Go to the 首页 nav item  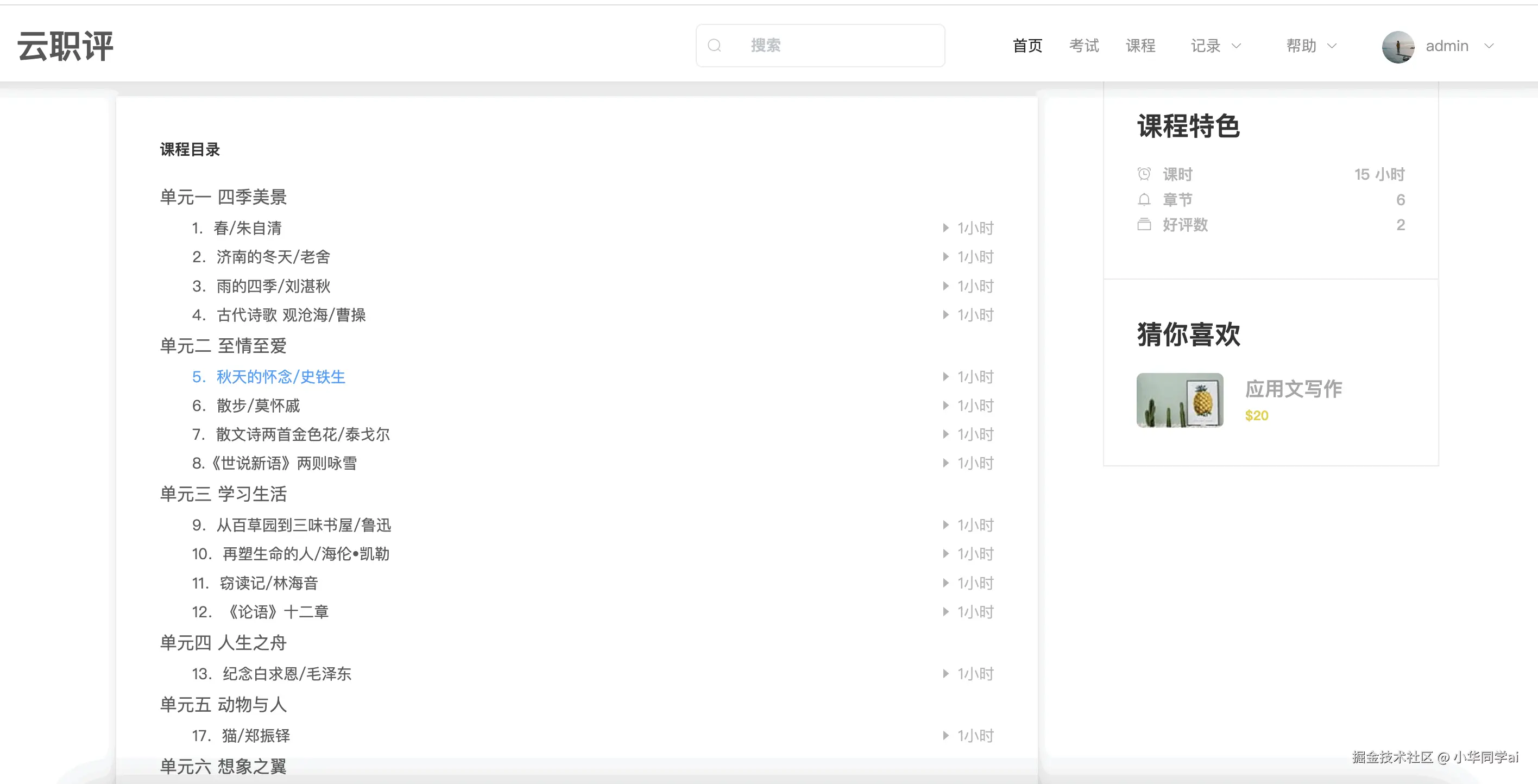tap(1028, 46)
